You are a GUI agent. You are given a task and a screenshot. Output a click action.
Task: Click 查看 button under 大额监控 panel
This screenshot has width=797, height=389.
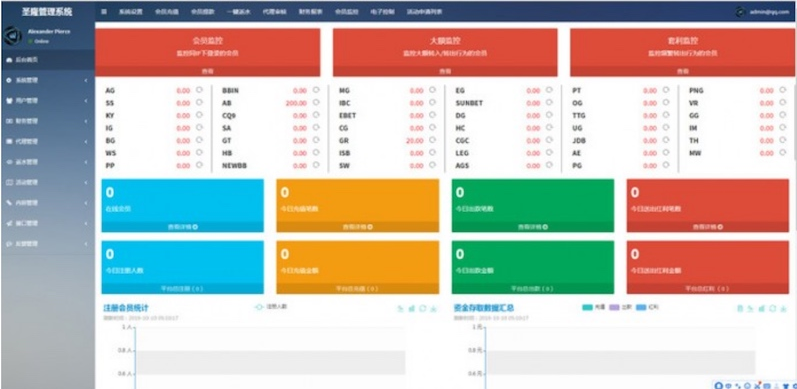click(445, 72)
